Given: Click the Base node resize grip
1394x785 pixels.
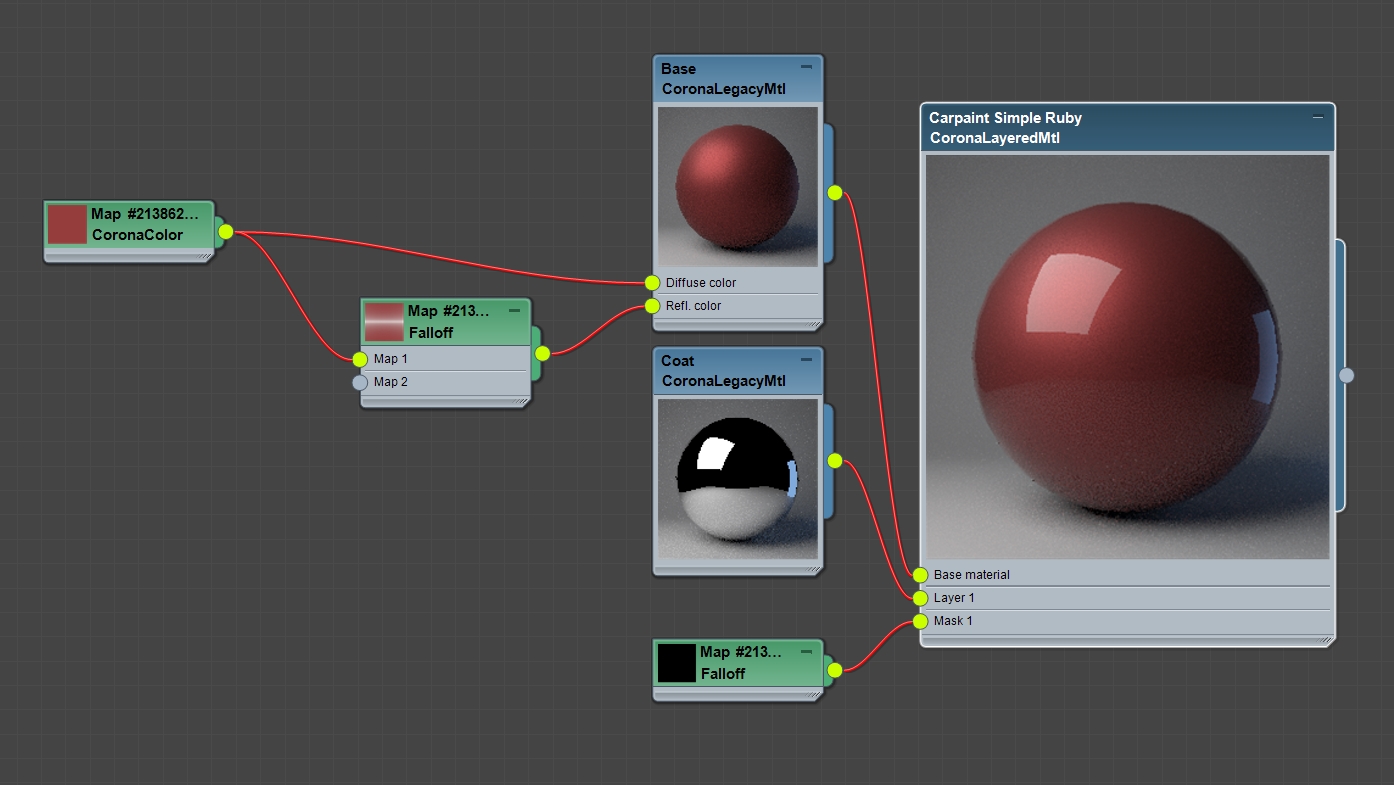Looking at the screenshot, I should pyautogui.click(x=815, y=323).
